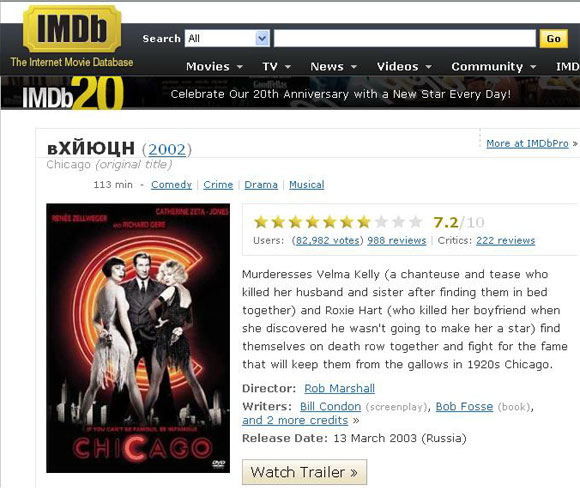Image resolution: width=580 pixels, height=491 pixels.
Task: Click the IMDb logo
Action: coord(72,29)
